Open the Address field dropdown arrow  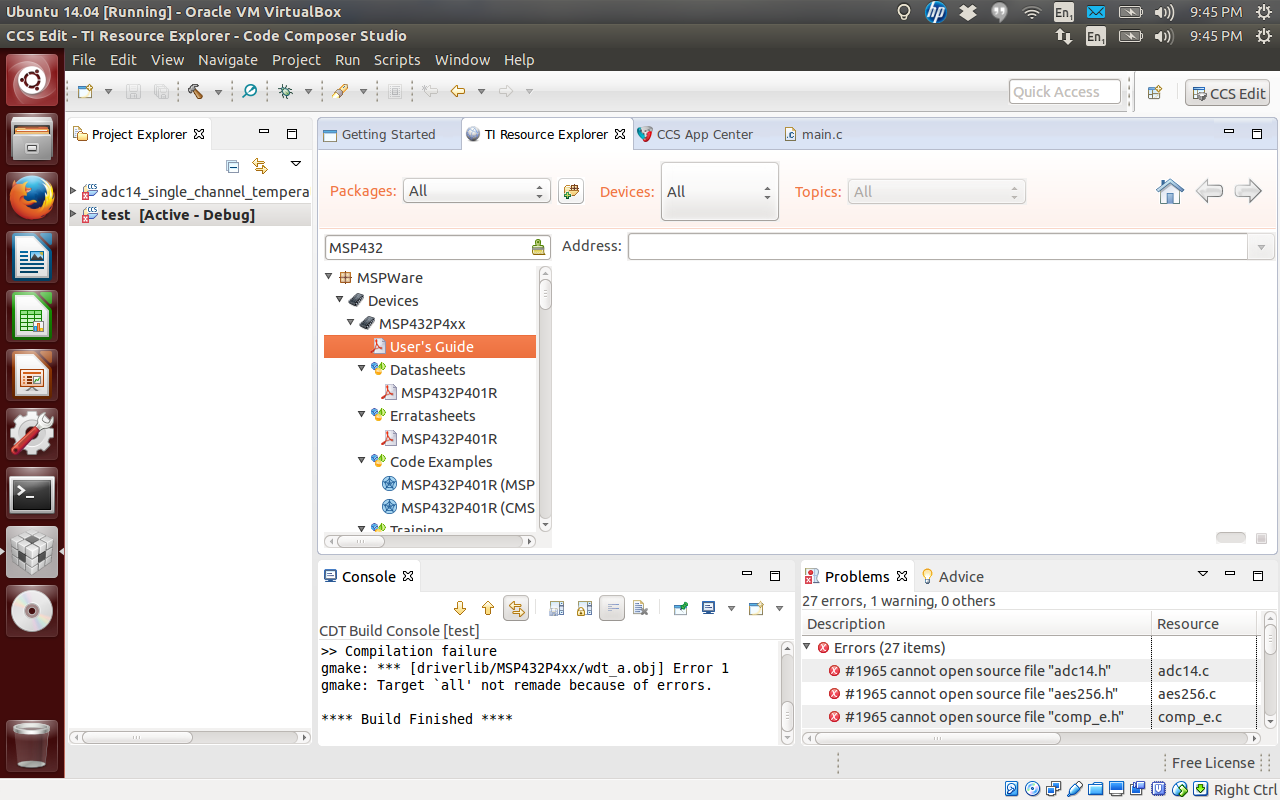click(x=1261, y=247)
